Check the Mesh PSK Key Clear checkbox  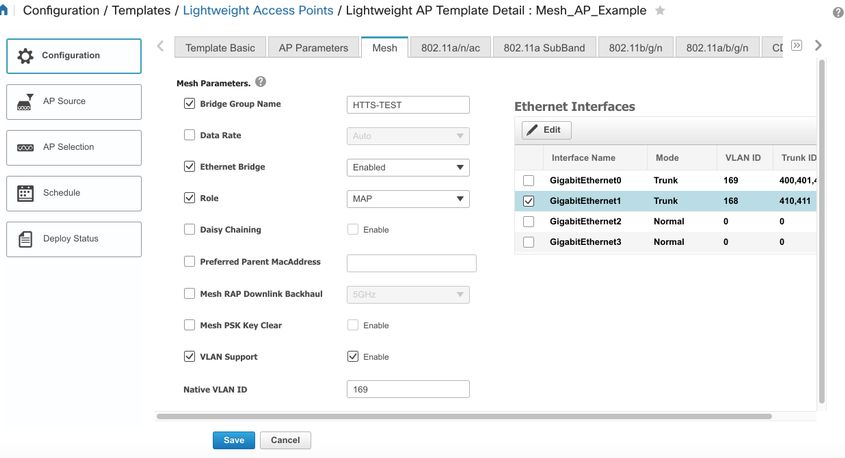189,325
